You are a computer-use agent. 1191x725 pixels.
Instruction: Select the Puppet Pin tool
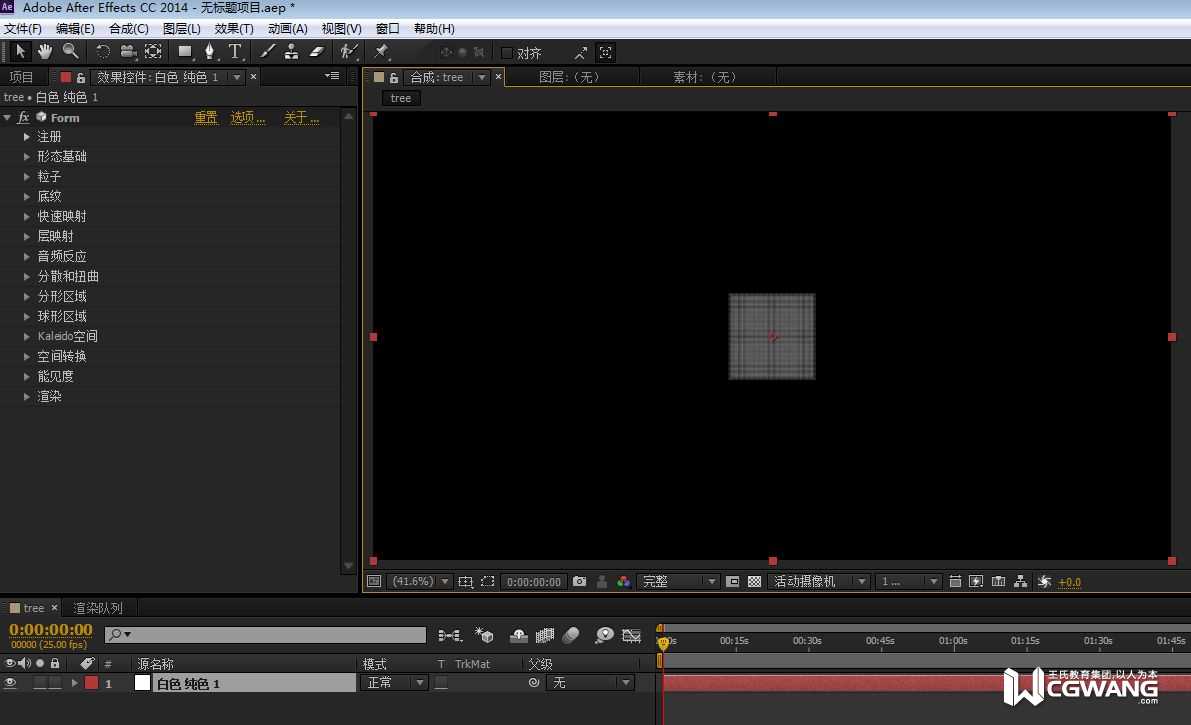pos(381,52)
